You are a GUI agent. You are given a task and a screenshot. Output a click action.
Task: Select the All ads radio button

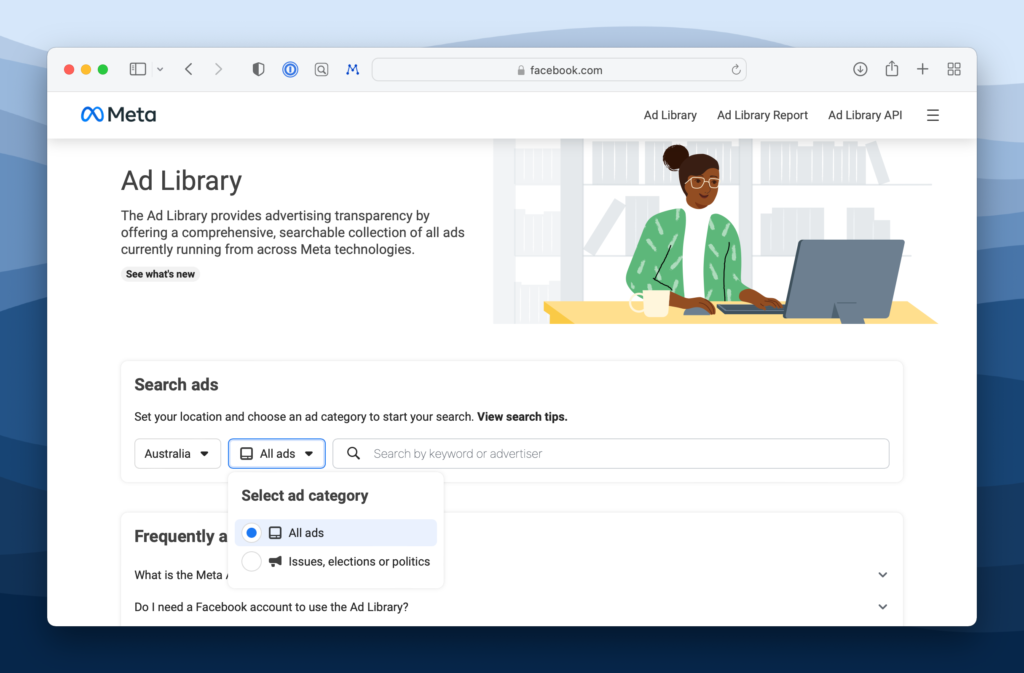pos(252,533)
